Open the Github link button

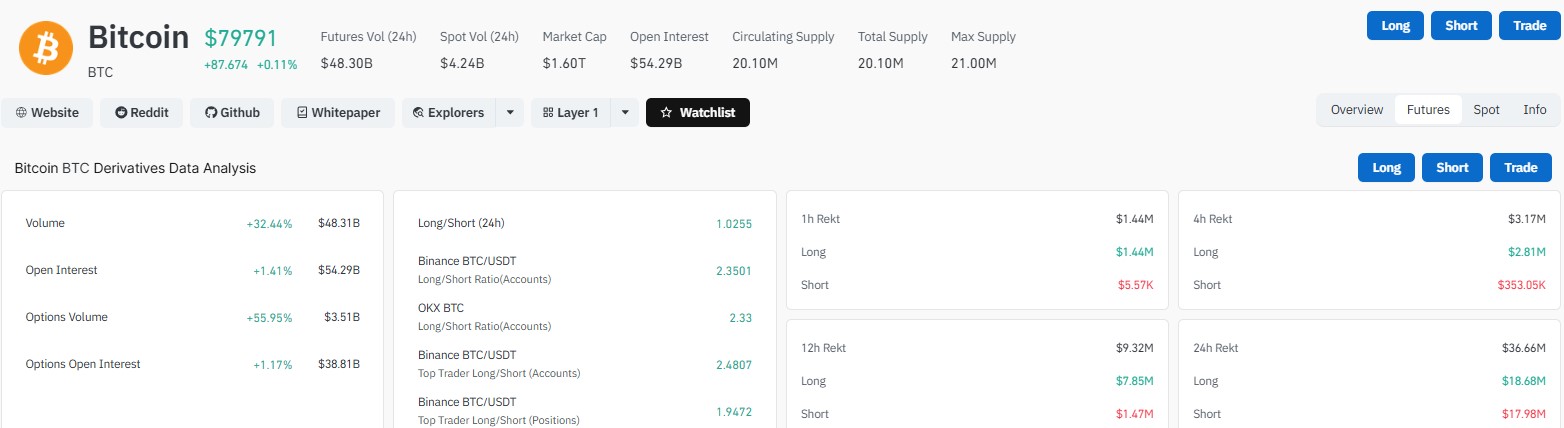point(232,113)
